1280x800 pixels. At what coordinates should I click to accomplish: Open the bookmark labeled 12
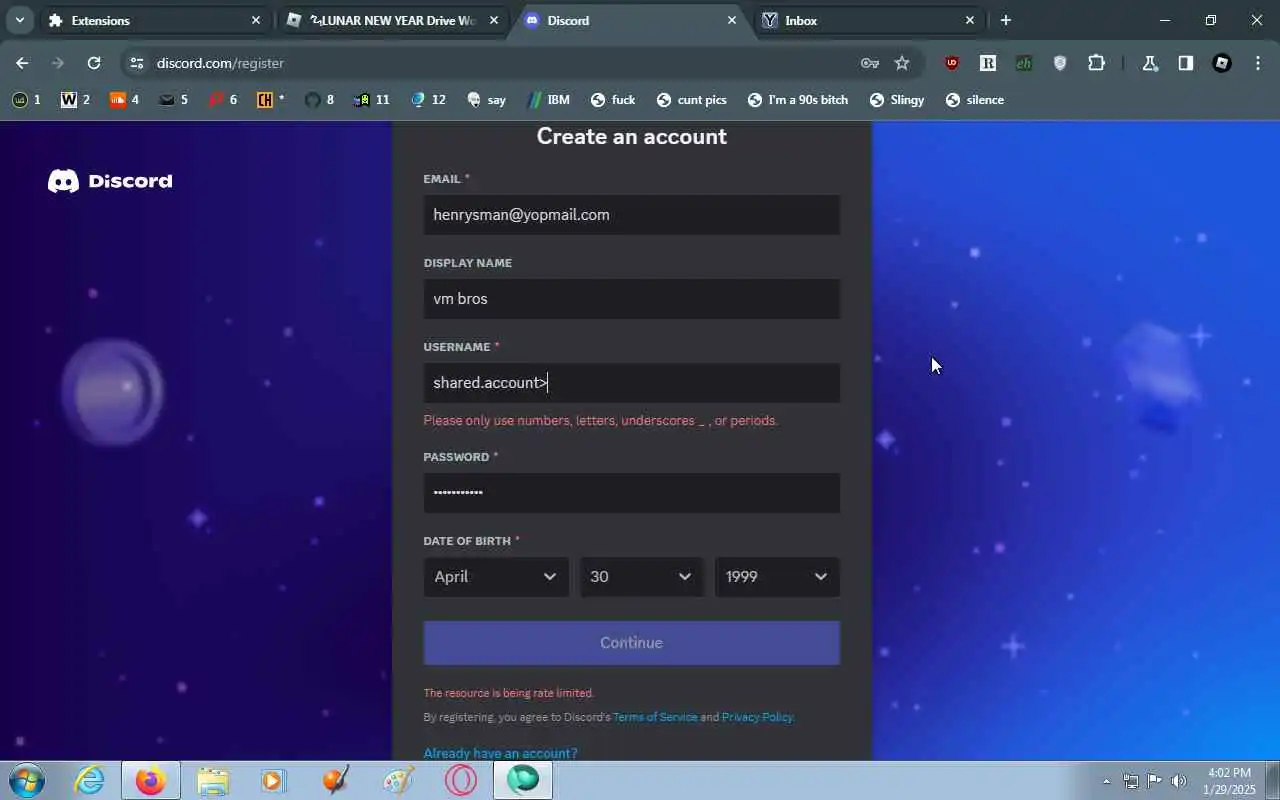pos(428,100)
